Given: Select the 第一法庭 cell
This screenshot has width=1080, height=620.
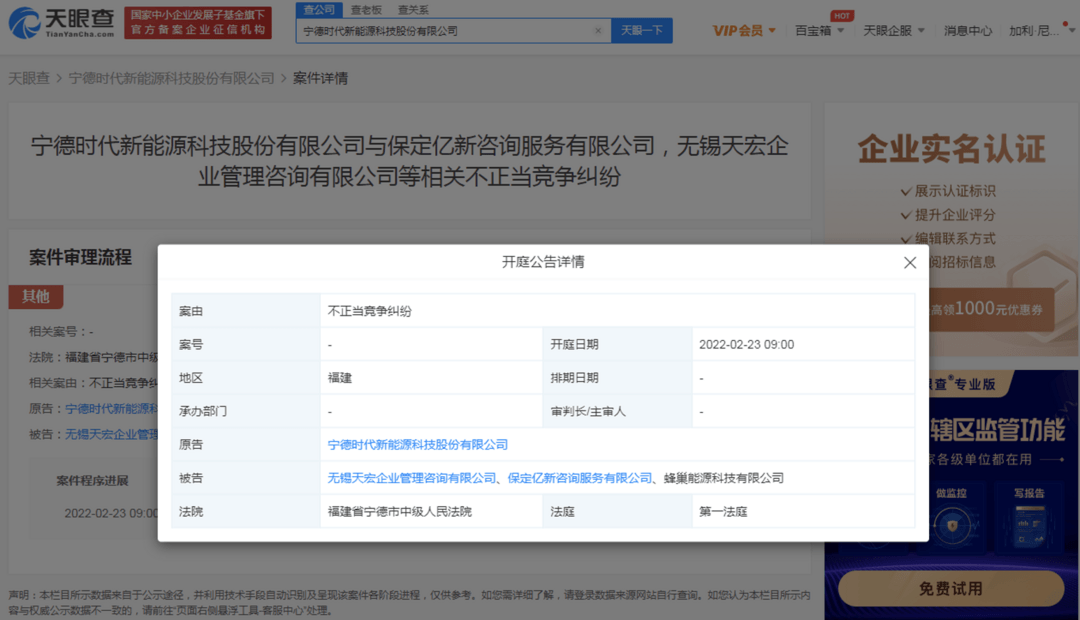Looking at the screenshot, I should click(803, 512).
